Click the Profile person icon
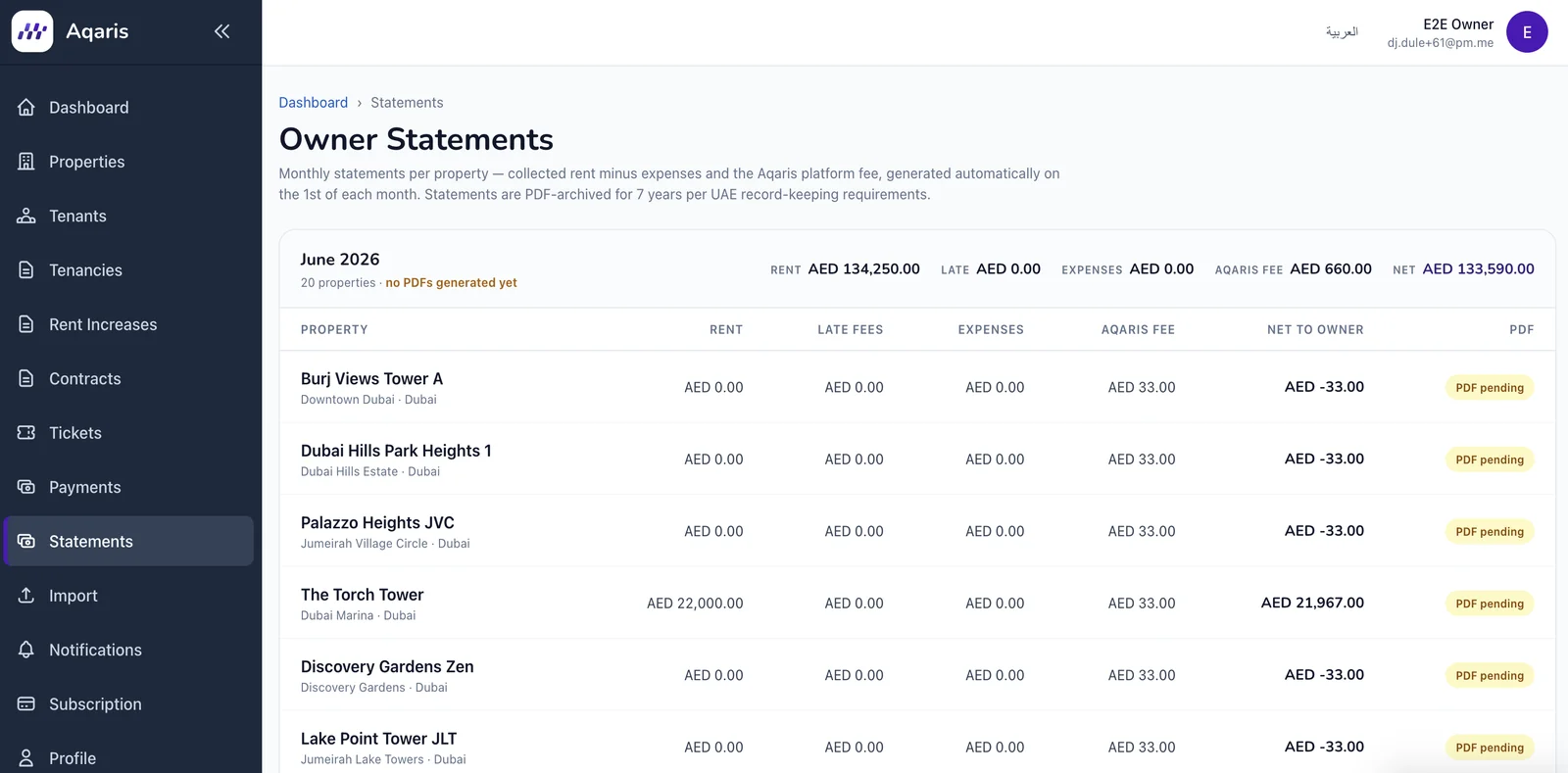Viewport: 1568px width, 773px height. pos(26,758)
